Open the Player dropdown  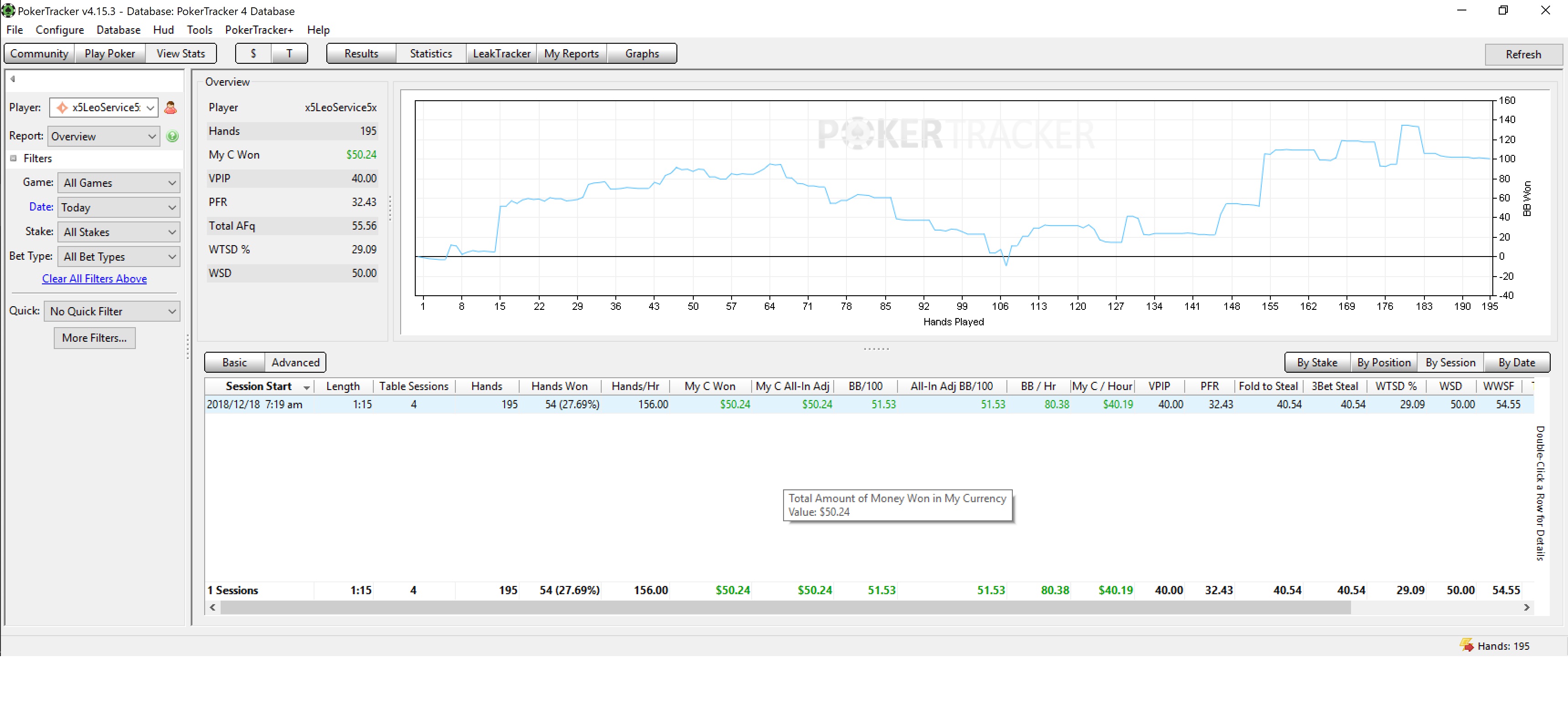(103, 108)
